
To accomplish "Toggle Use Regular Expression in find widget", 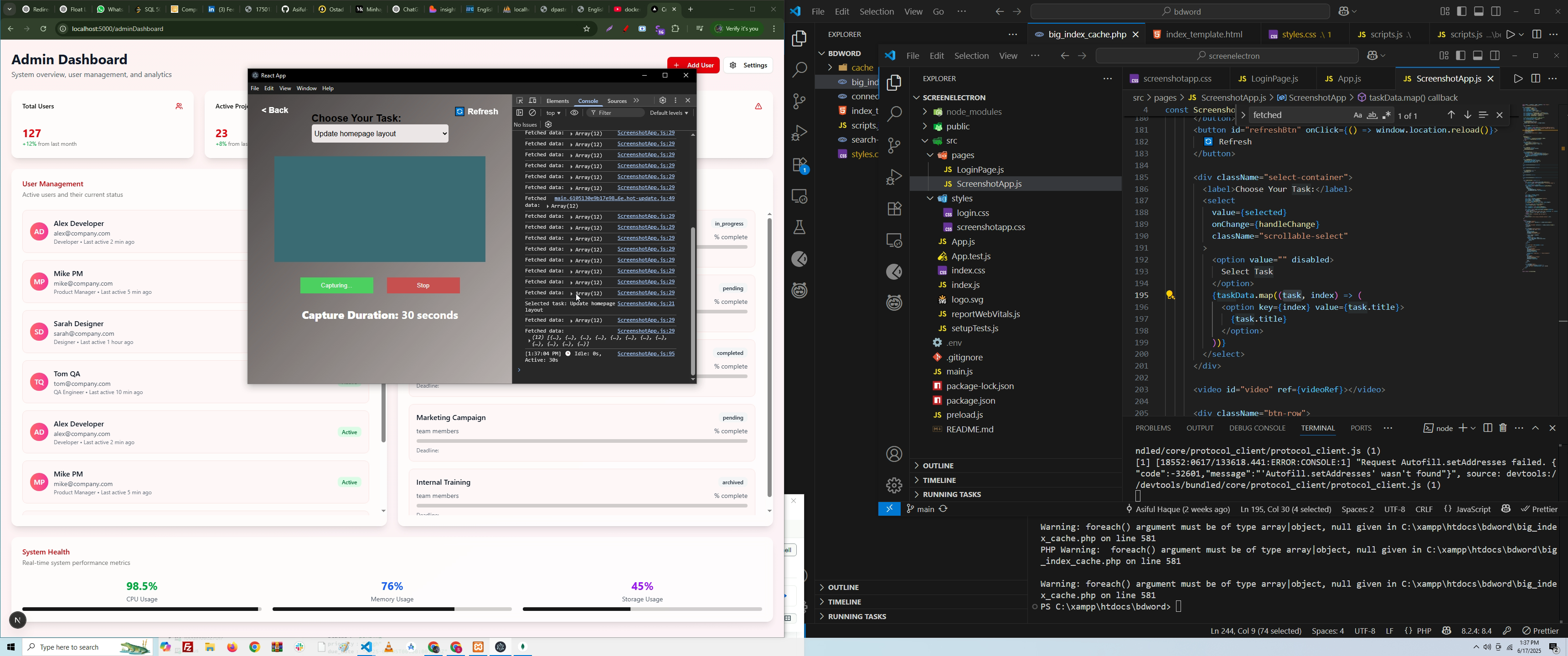I will 1387,115.
